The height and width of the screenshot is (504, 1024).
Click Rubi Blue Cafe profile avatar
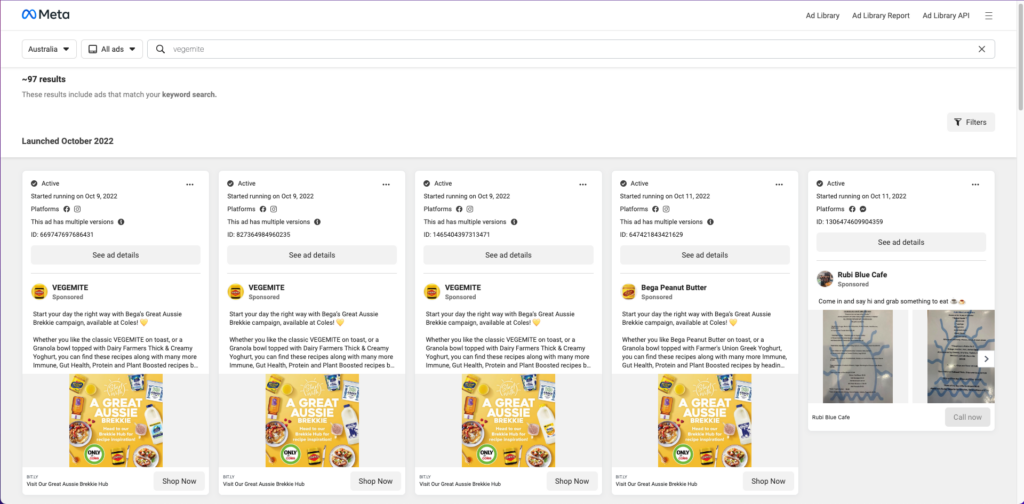[825, 279]
